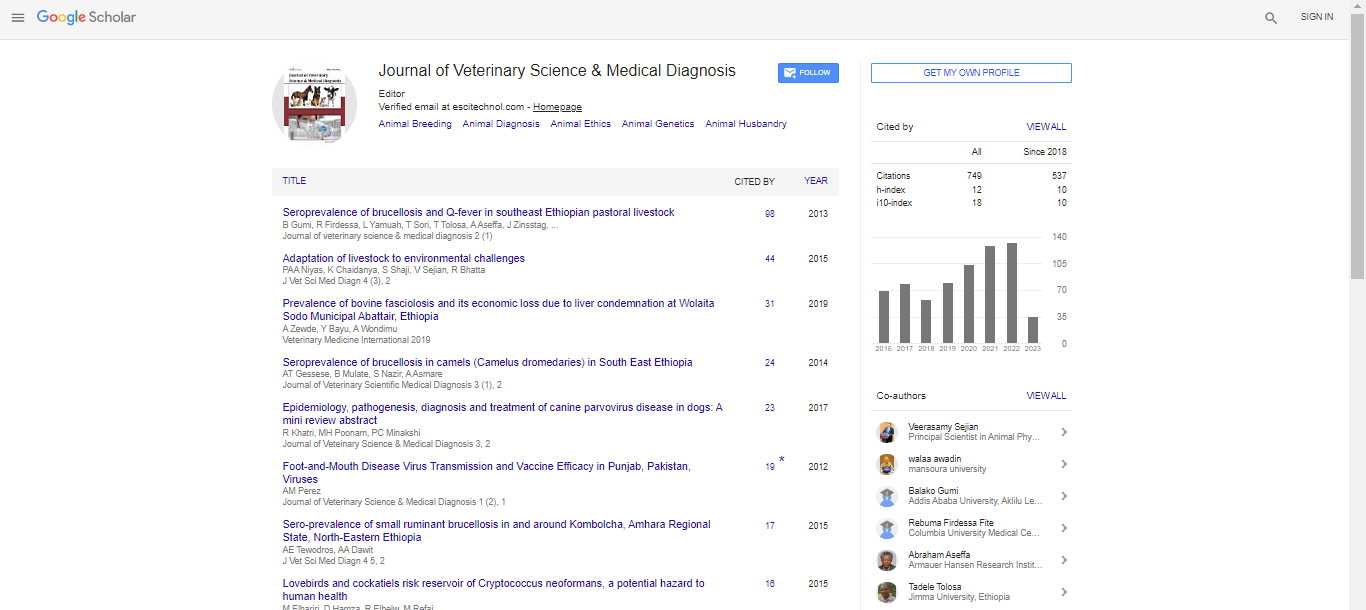The height and width of the screenshot is (610, 1366).
Task: Open the Sign In link
Action: coord(1316,17)
